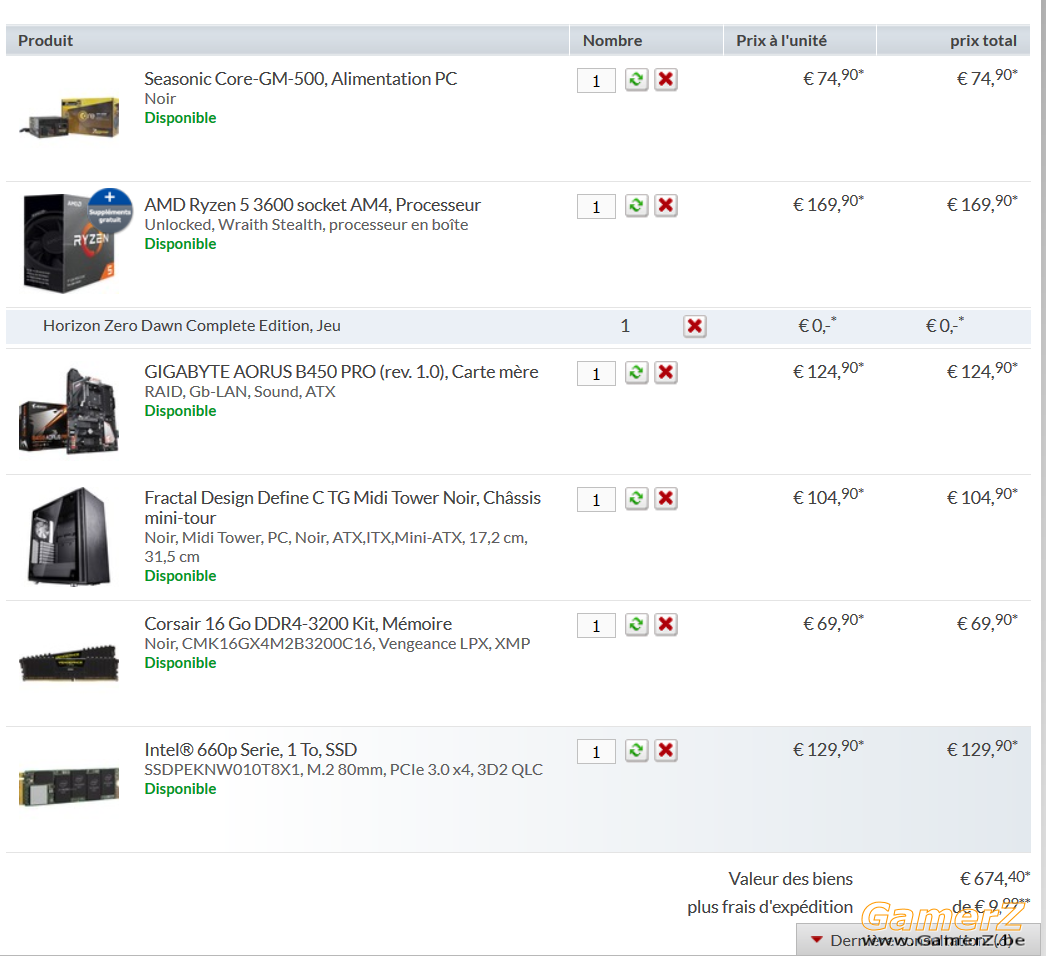Edit quantity field for Corsair 16 Go DDR4-3200
1046x956 pixels.
click(596, 626)
